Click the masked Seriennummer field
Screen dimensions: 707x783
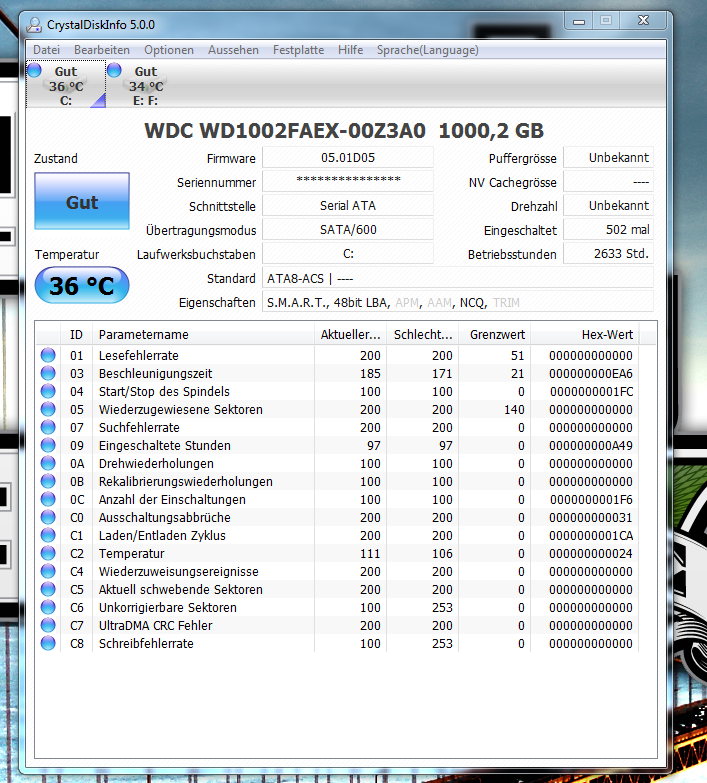348,181
